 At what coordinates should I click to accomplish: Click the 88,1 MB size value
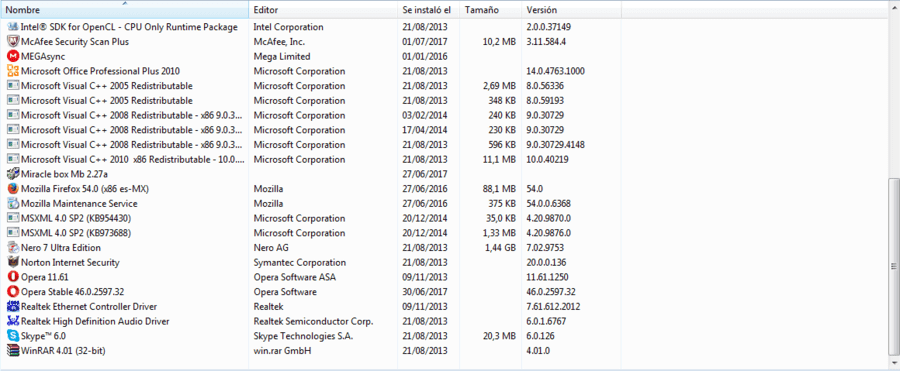coord(499,189)
